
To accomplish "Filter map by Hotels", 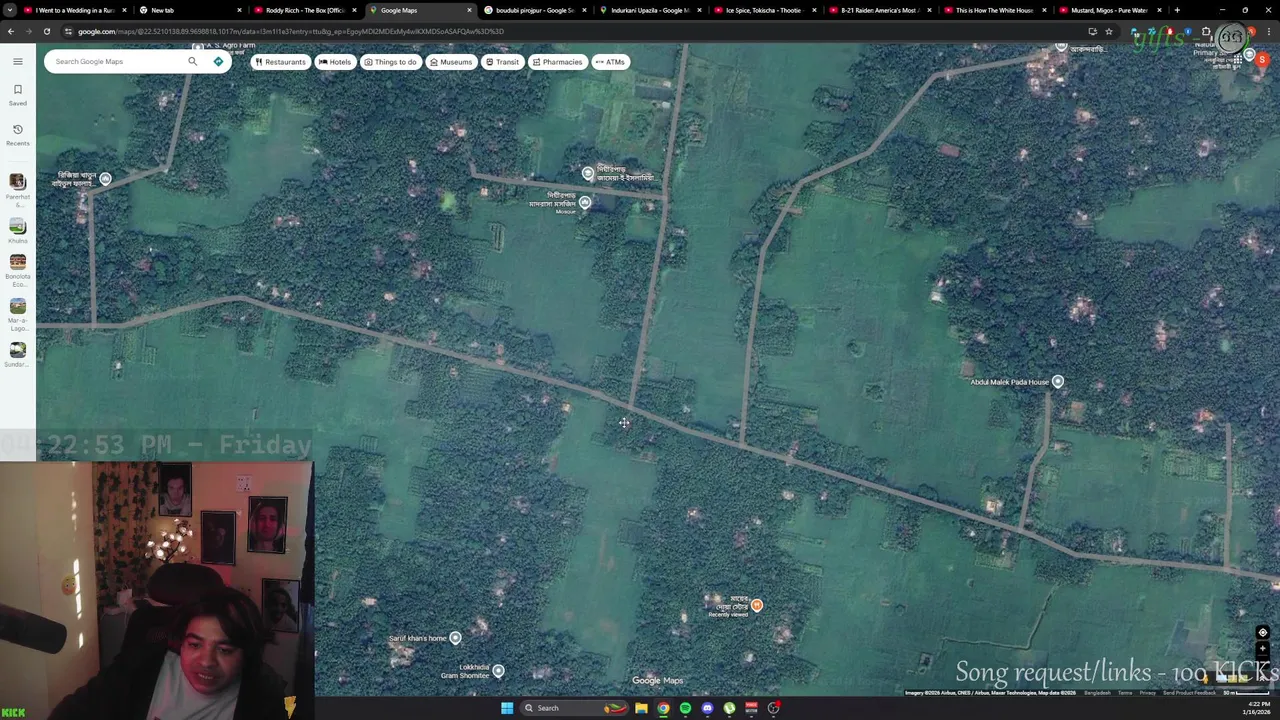I will pos(335,62).
